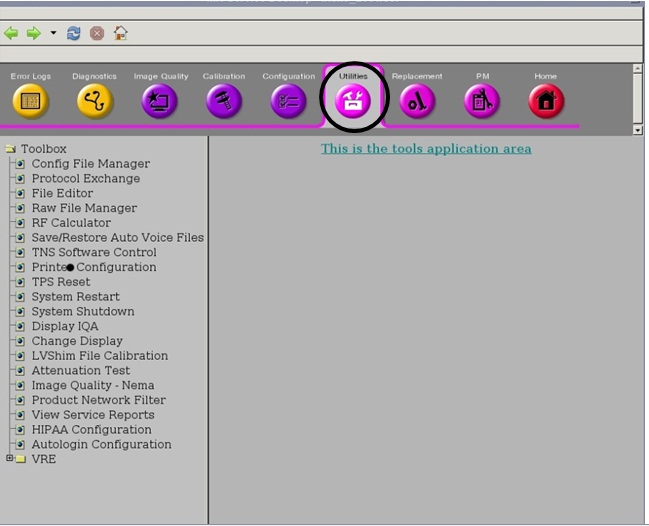Select the PM maintenance icon

[x=482, y=100]
